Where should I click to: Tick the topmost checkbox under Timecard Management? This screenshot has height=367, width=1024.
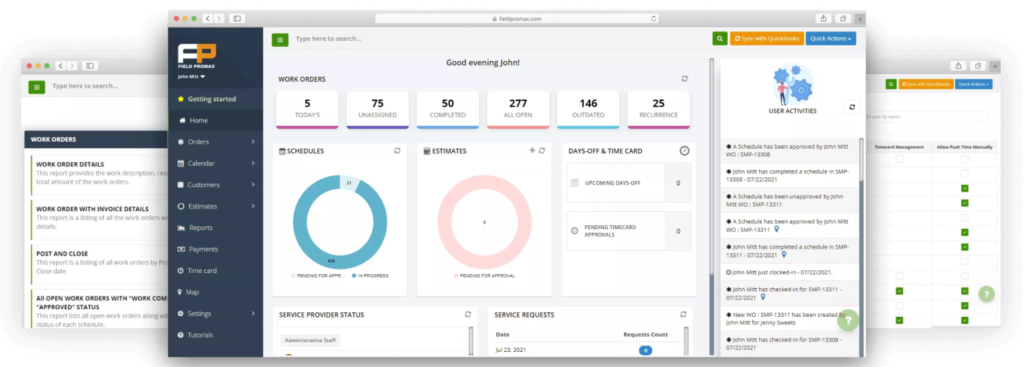pos(899,159)
